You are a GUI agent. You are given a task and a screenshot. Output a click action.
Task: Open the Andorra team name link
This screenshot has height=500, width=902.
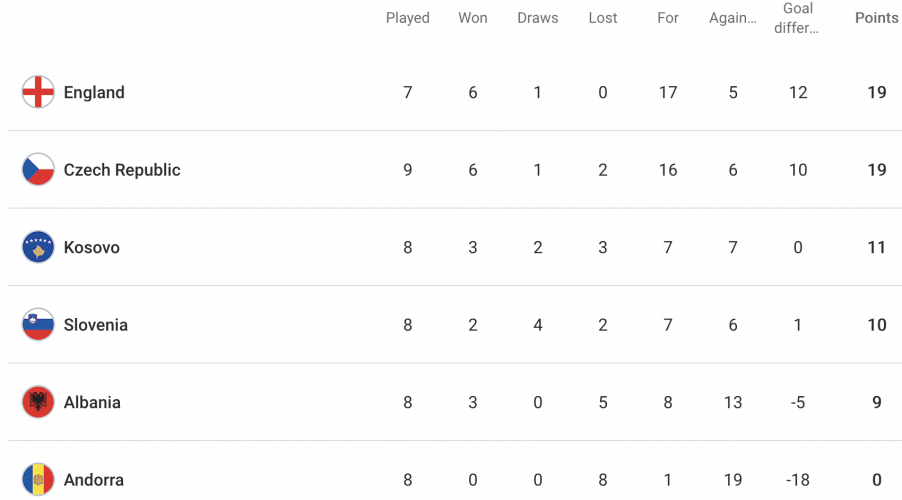click(94, 480)
